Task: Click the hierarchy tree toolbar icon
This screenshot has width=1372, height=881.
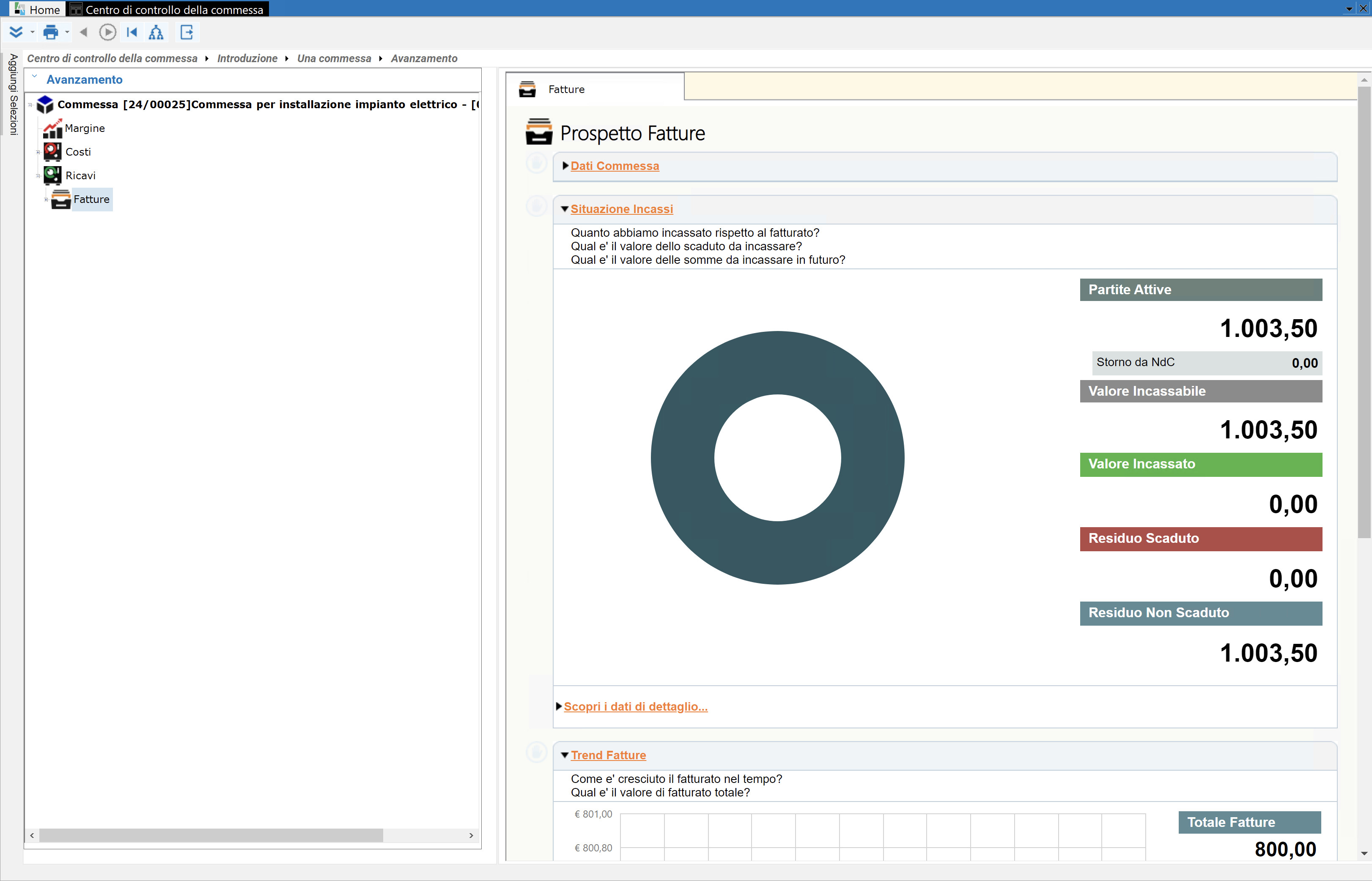Action: (x=156, y=32)
